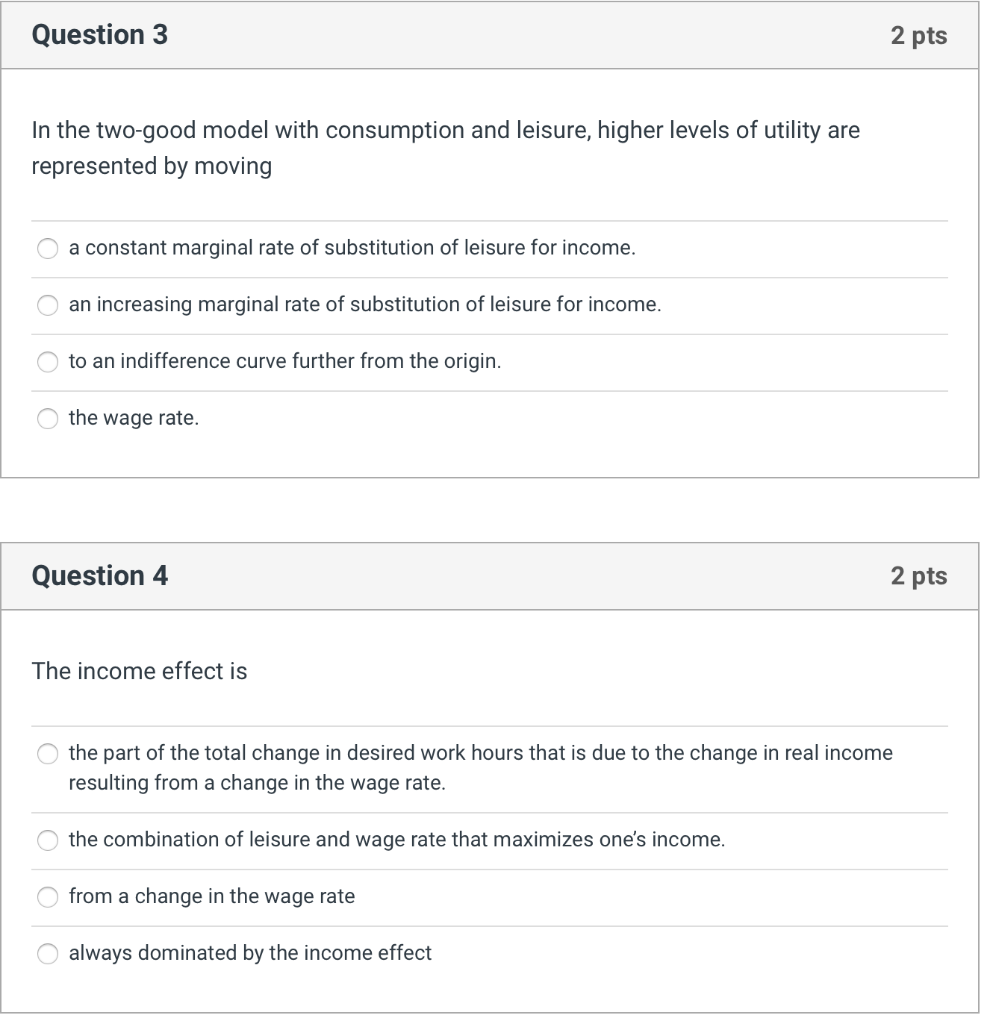
Task: Select answer 'a constant marginal rate of substitution of leisure for income'
Action: point(47,248)
